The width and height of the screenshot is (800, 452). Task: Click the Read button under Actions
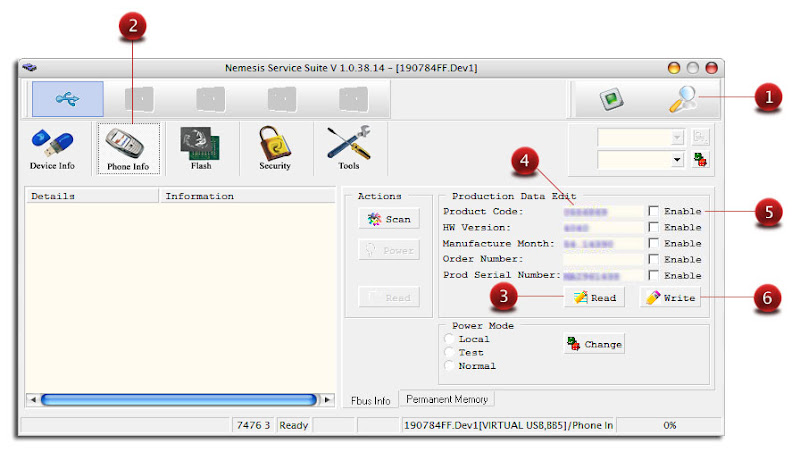(389, 297)
